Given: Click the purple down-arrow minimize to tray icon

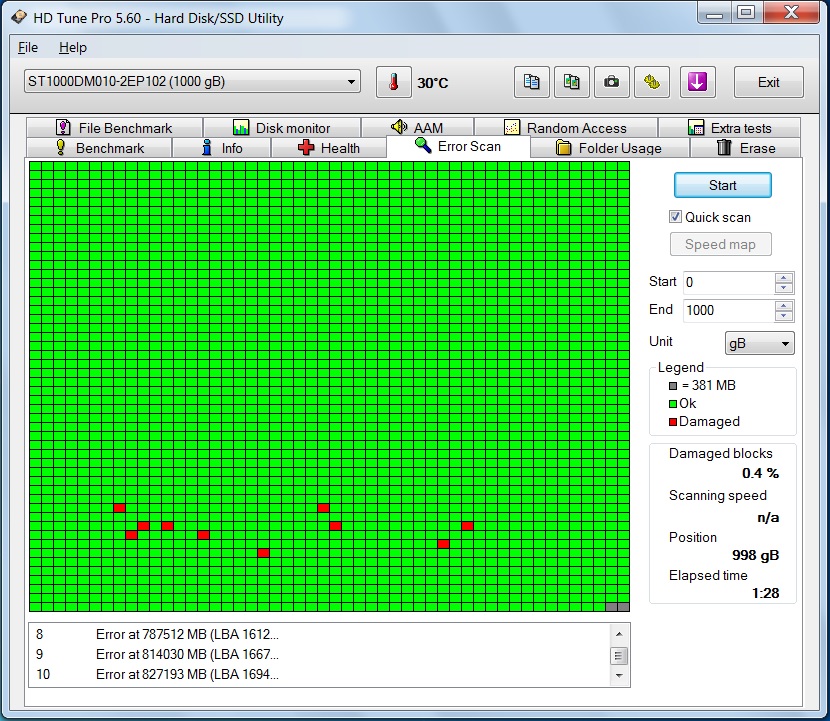Looking at the screenshot, I should point(697,82).
